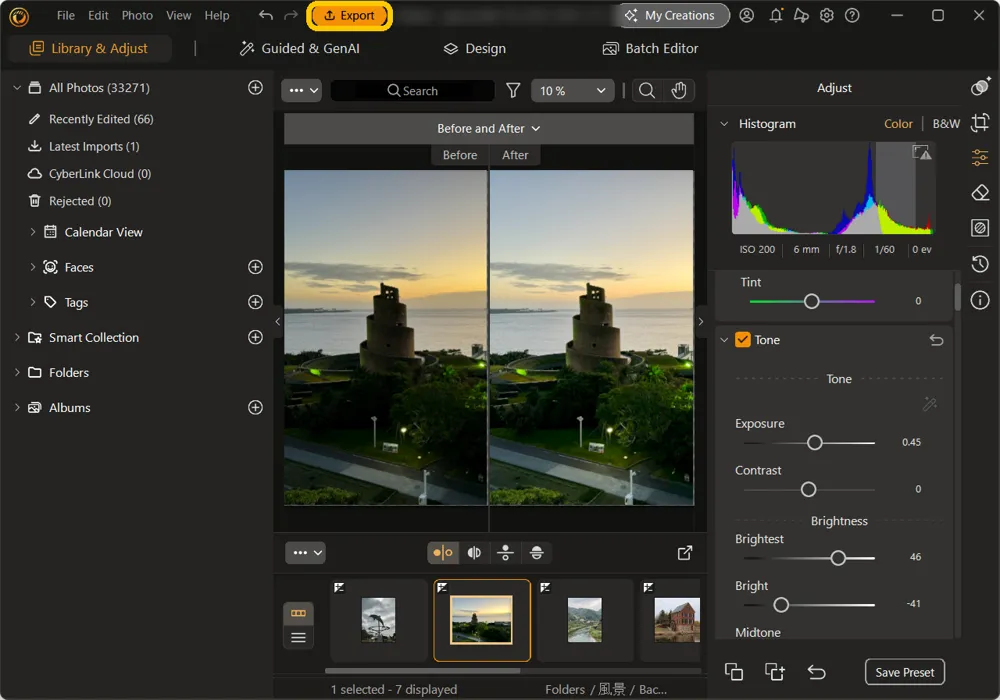Select the eraser tool in right sidebar
Screen dimensions: 1000x700
point(980,192)
